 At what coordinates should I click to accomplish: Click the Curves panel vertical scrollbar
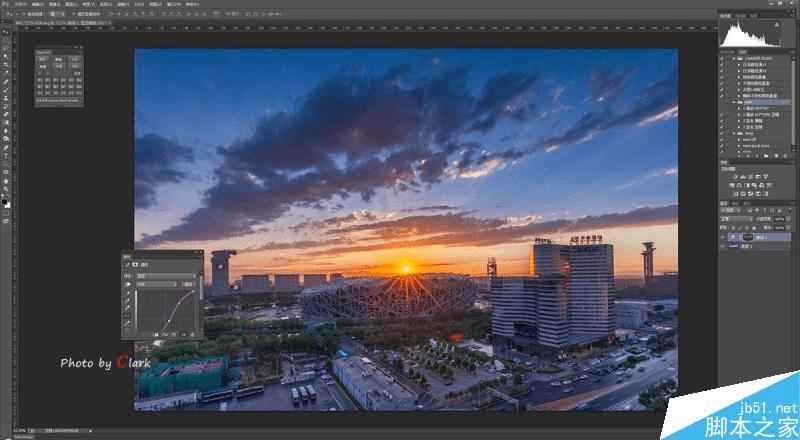(202, 286)
